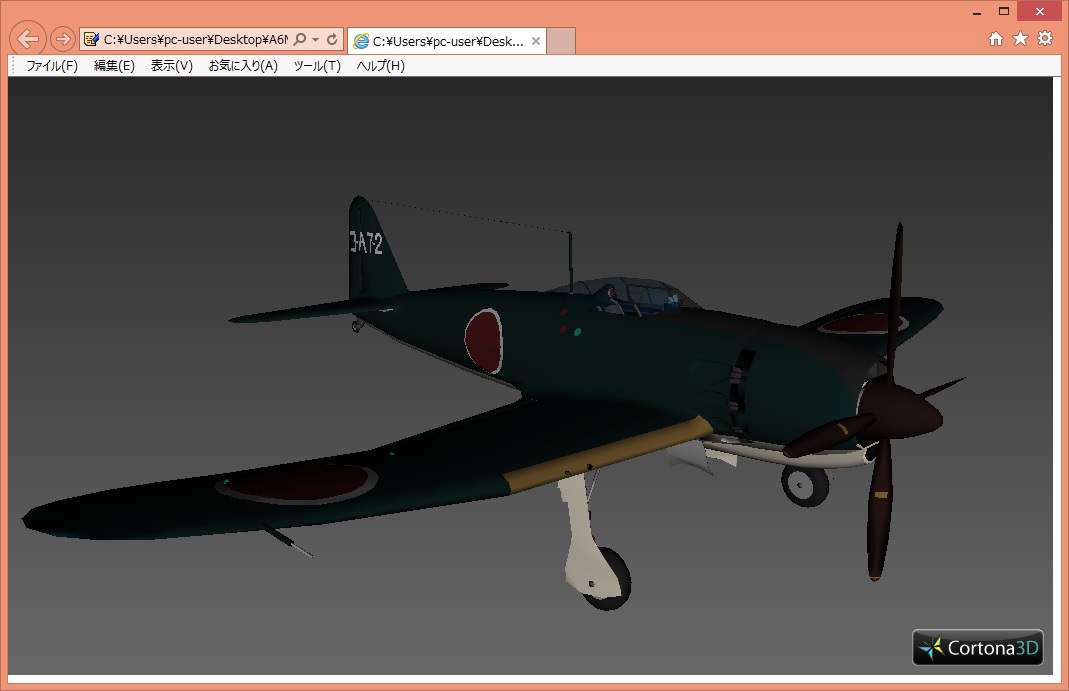Refresh the page with reload icon
Screen dimensions: 1069x691
pyautogui.click(x=331, y=40)
